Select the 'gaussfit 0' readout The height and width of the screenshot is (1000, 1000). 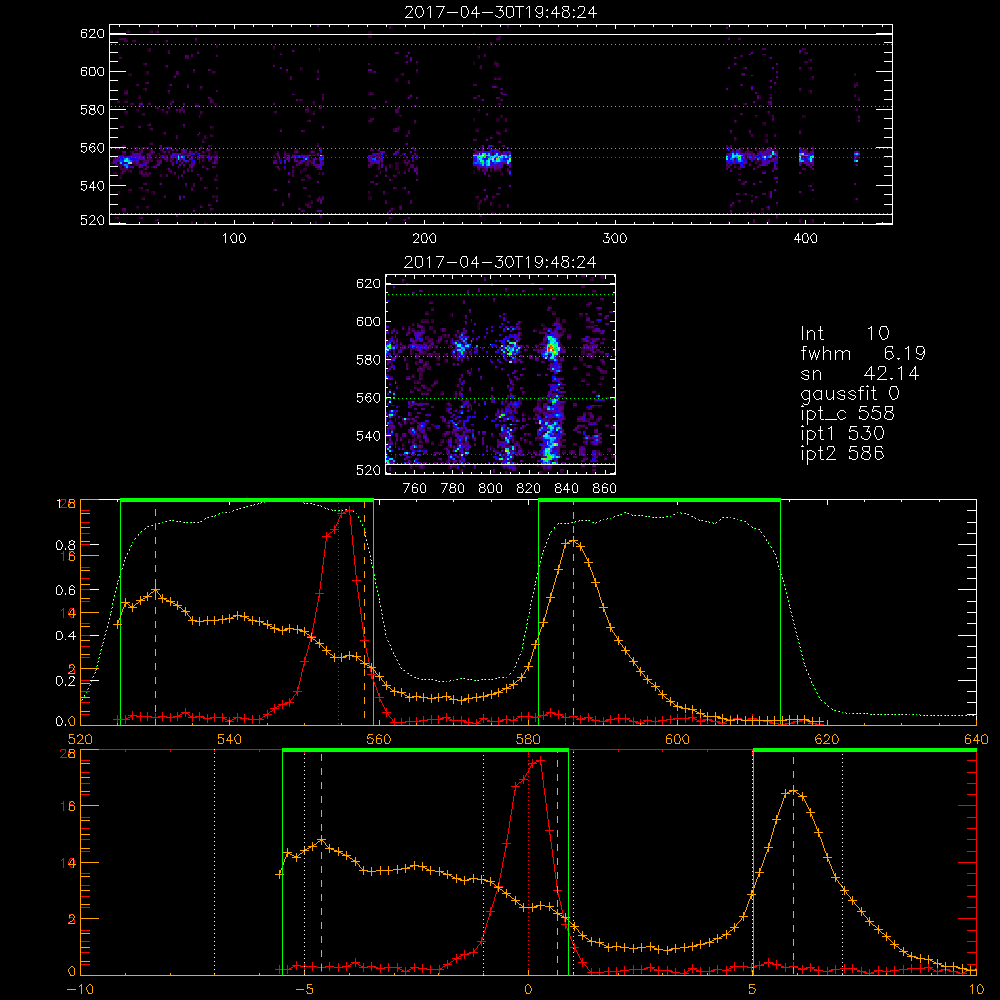coord(849,393)
